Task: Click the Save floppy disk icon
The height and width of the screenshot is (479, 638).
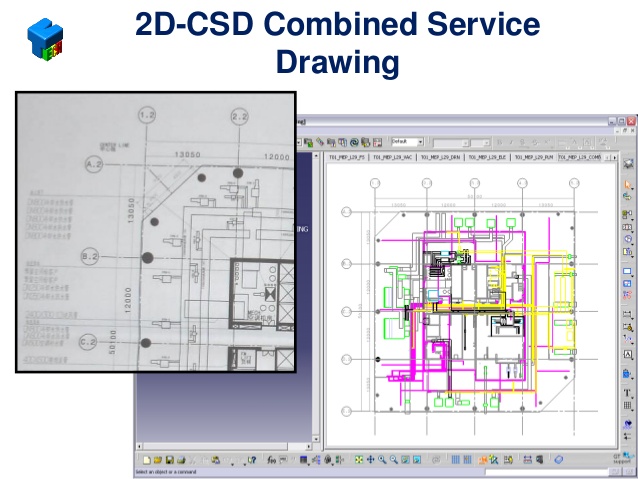Action: (169, 460)
